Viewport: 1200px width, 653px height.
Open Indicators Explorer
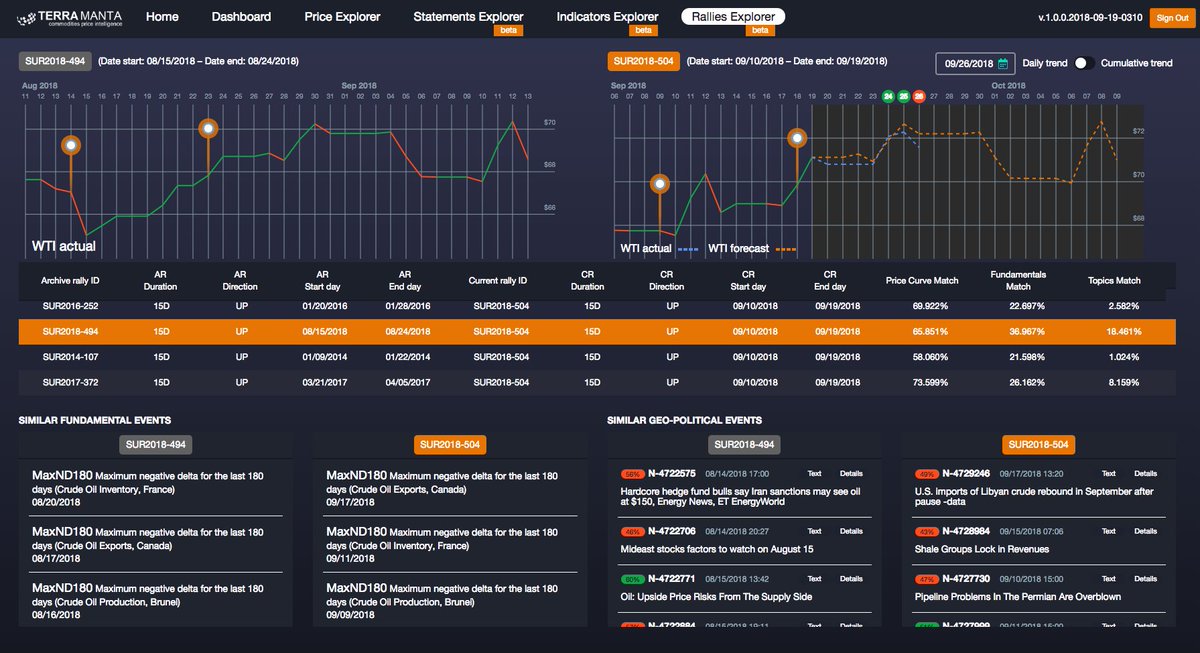coord(606,16)
